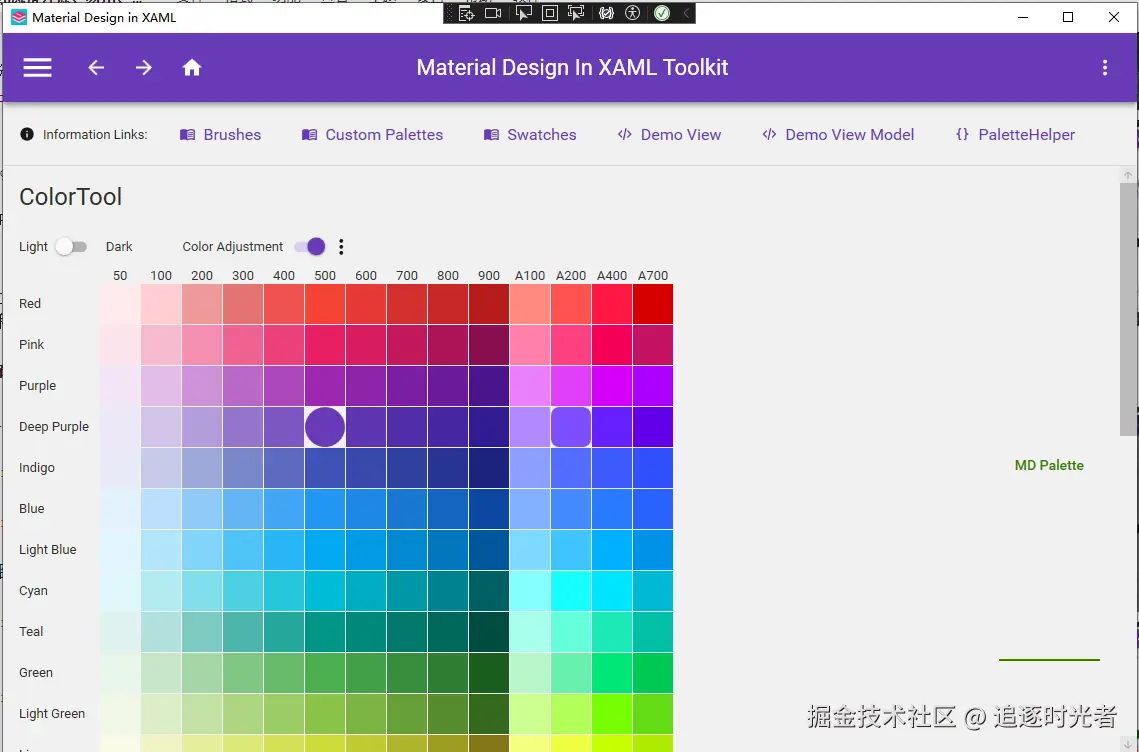Click the scrollbar up arrow
The image size is (1139, 752).
coord(1127,175)
